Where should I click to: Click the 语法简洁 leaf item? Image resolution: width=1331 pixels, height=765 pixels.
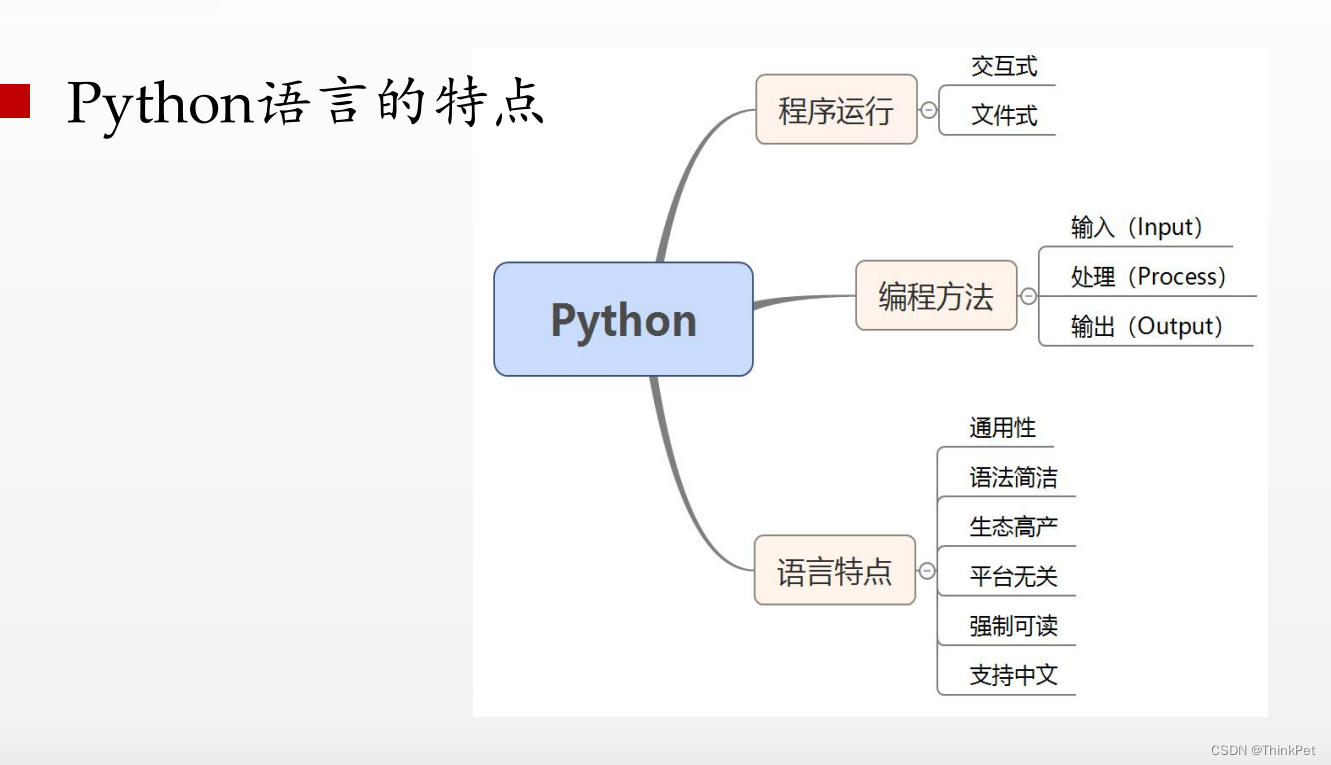tap(1013, 478)
